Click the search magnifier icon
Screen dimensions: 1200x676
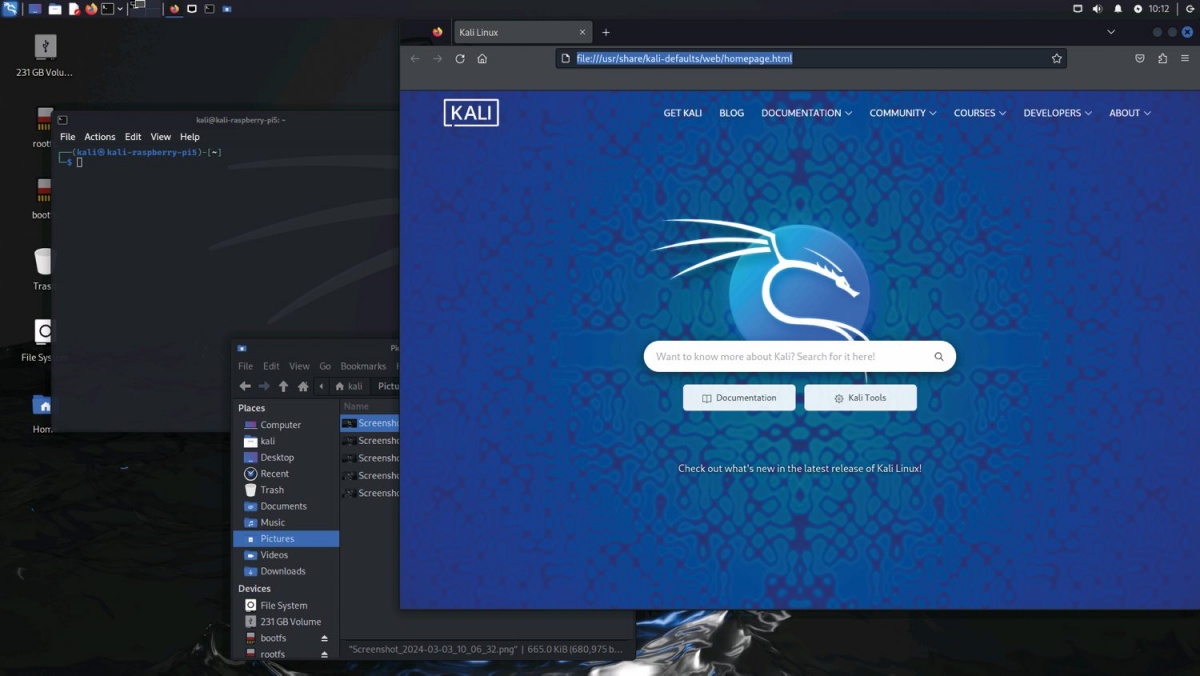coord(939,356)
